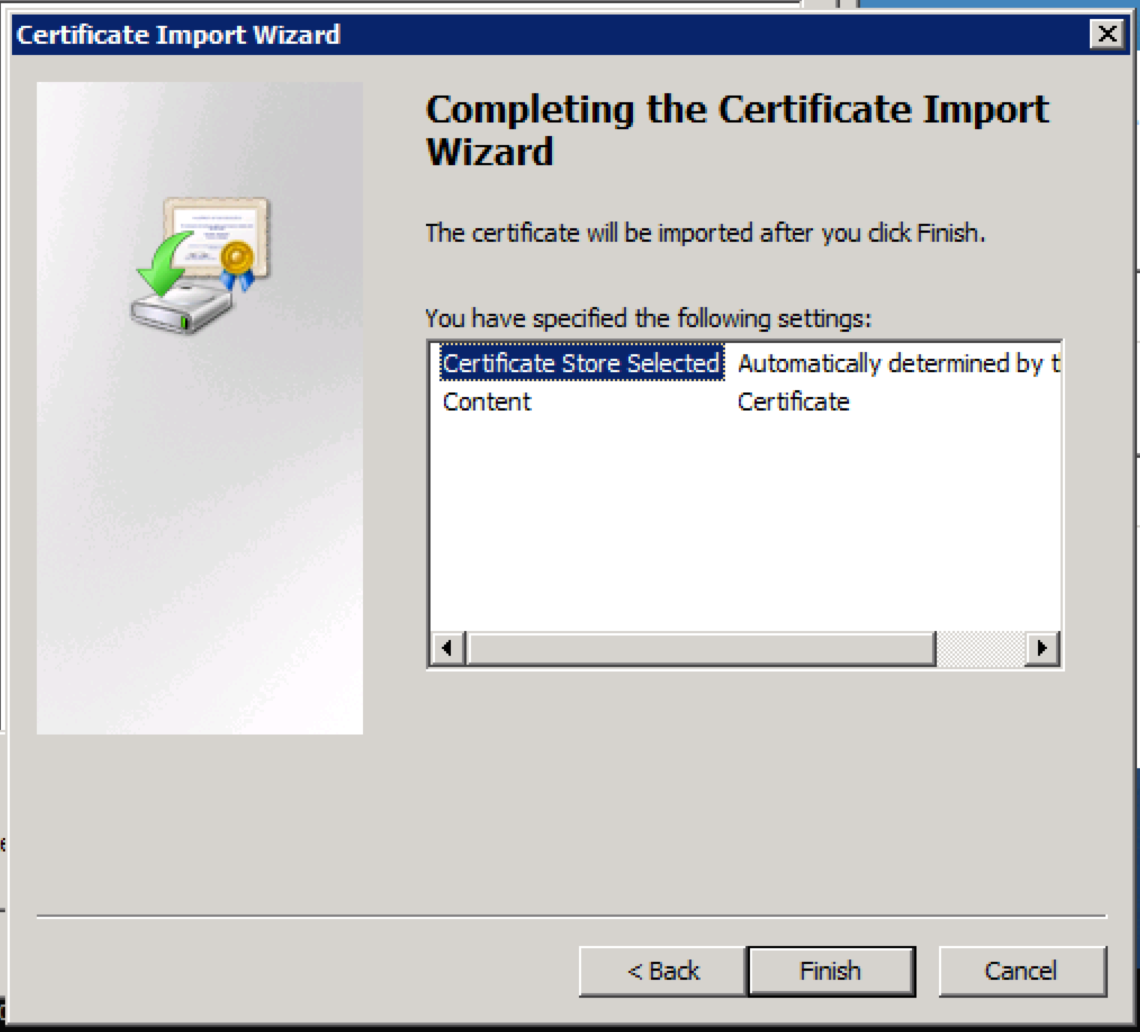Select the Certificate Store Selected row
Viewport: 1140px width, 1032px height.
(x=581, y=364)
